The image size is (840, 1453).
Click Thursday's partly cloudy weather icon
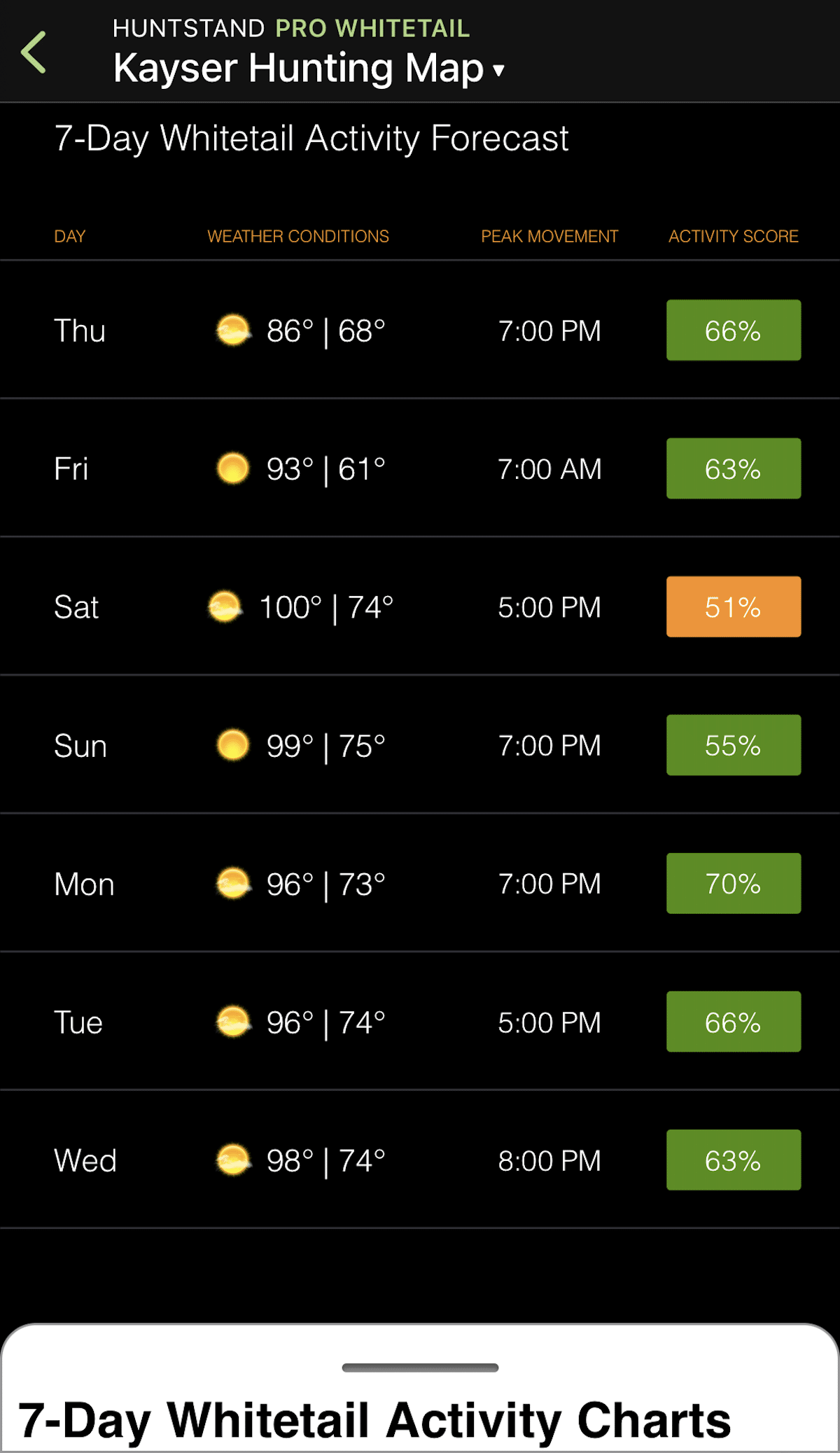[x=232, y=330]
